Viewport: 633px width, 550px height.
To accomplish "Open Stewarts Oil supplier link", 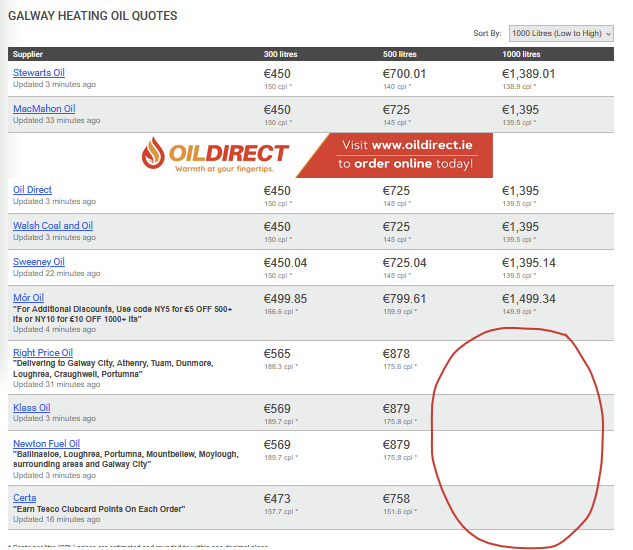I will [x=39, y=73].
